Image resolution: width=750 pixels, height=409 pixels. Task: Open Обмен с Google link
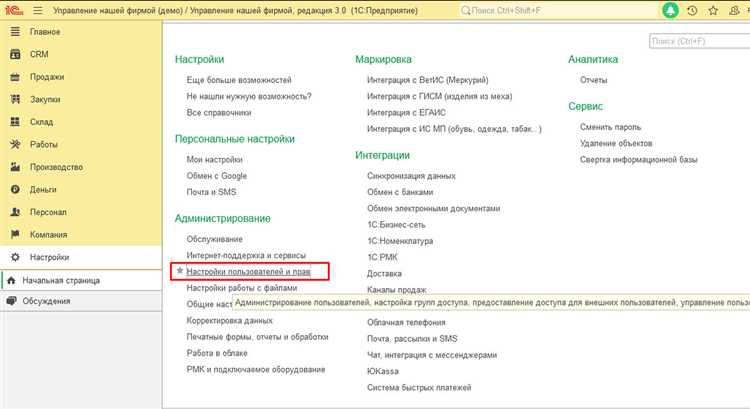pyautogui.click(x=217, y=176)
